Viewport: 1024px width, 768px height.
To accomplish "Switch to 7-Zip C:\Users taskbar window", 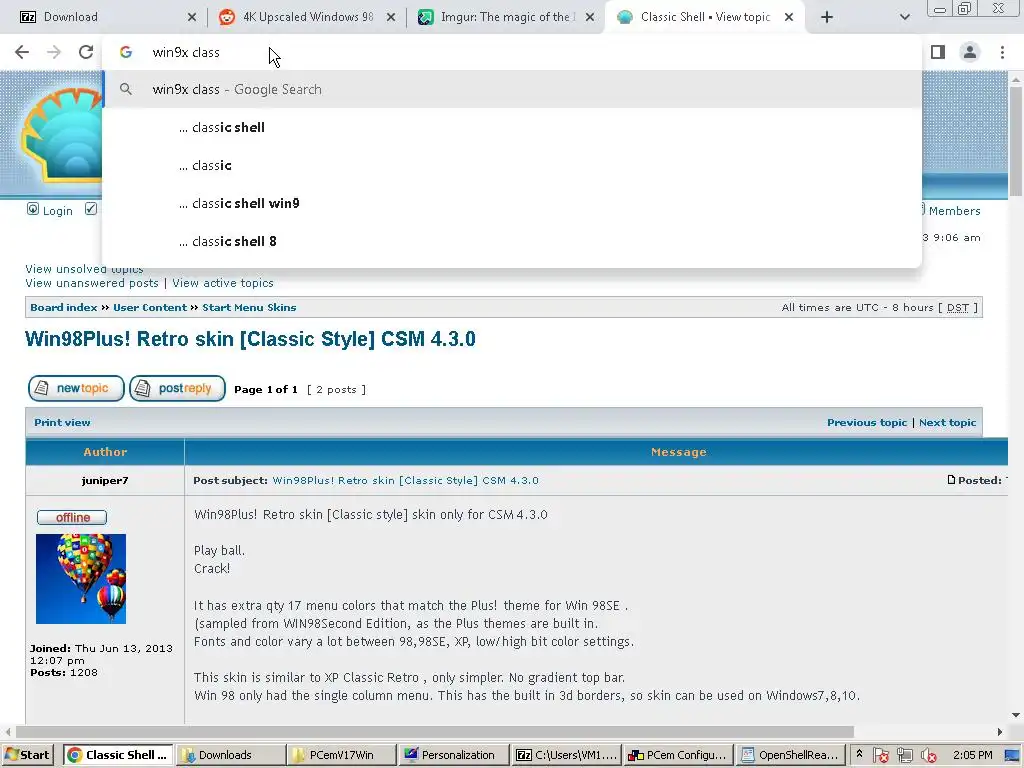I will (x=564, y=755).
